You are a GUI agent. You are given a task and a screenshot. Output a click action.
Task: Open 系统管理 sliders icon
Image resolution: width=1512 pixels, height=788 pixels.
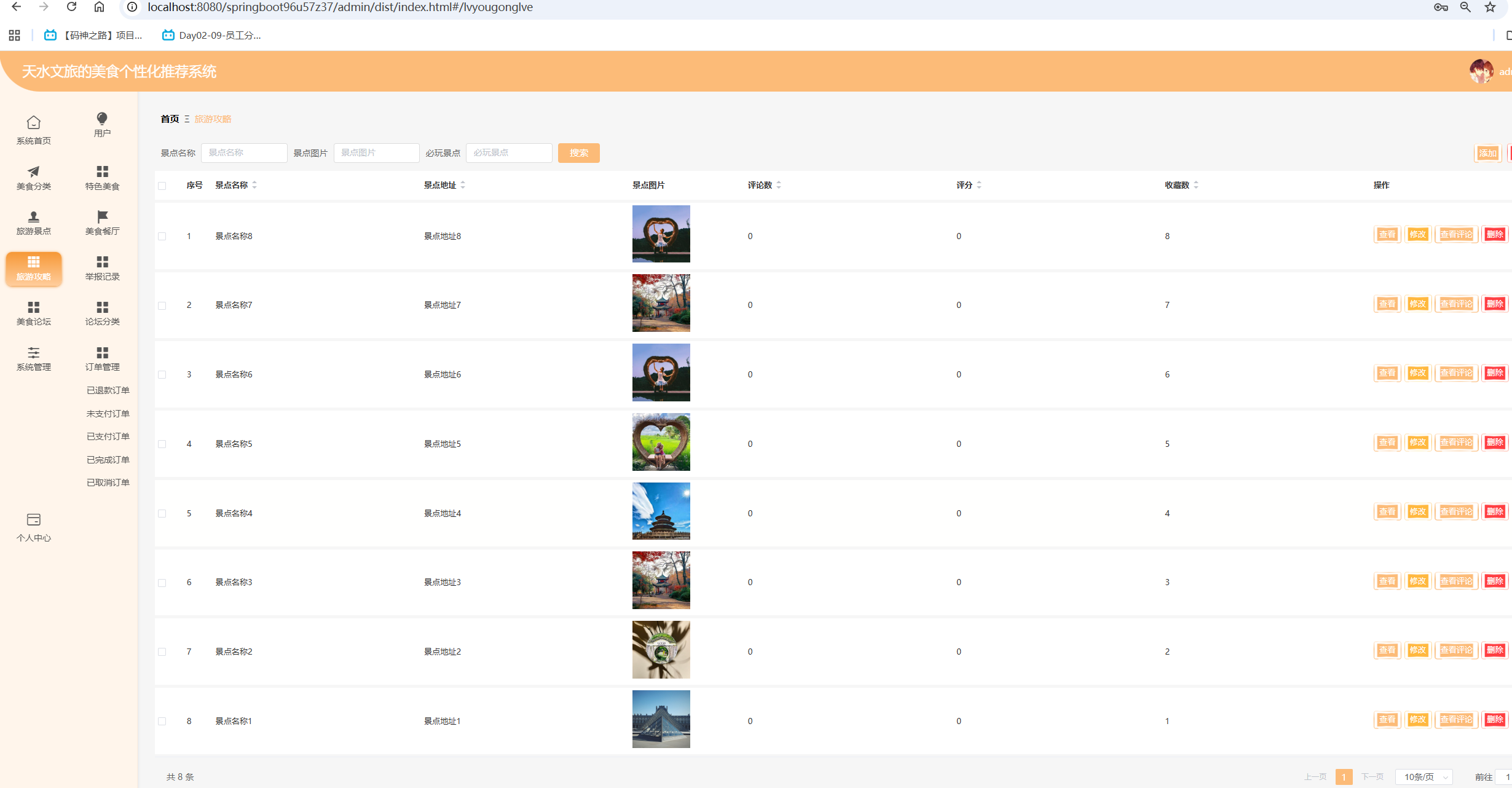tap(34, 353)
